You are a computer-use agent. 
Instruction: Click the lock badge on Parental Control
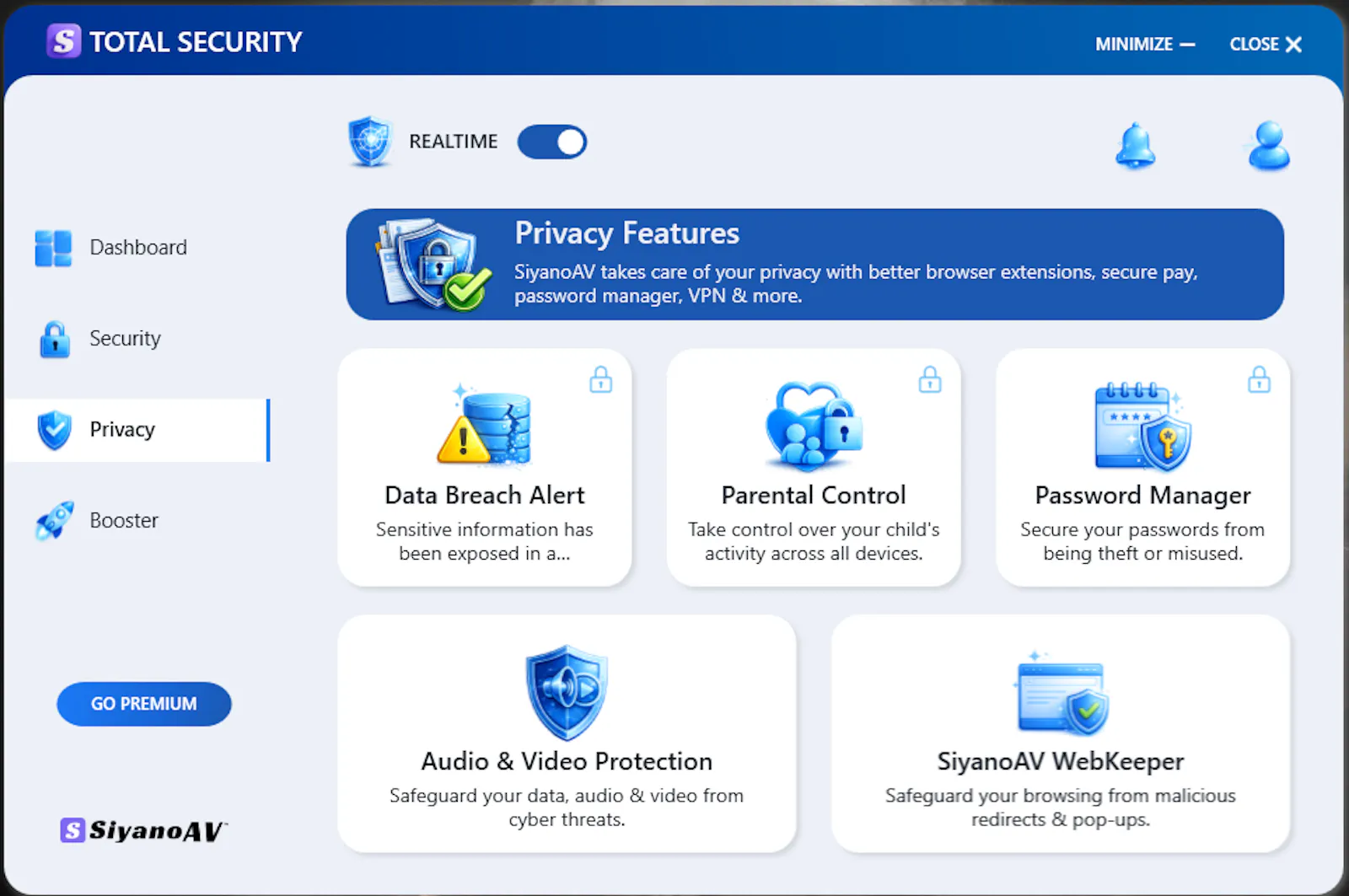(x=930, y=379)
